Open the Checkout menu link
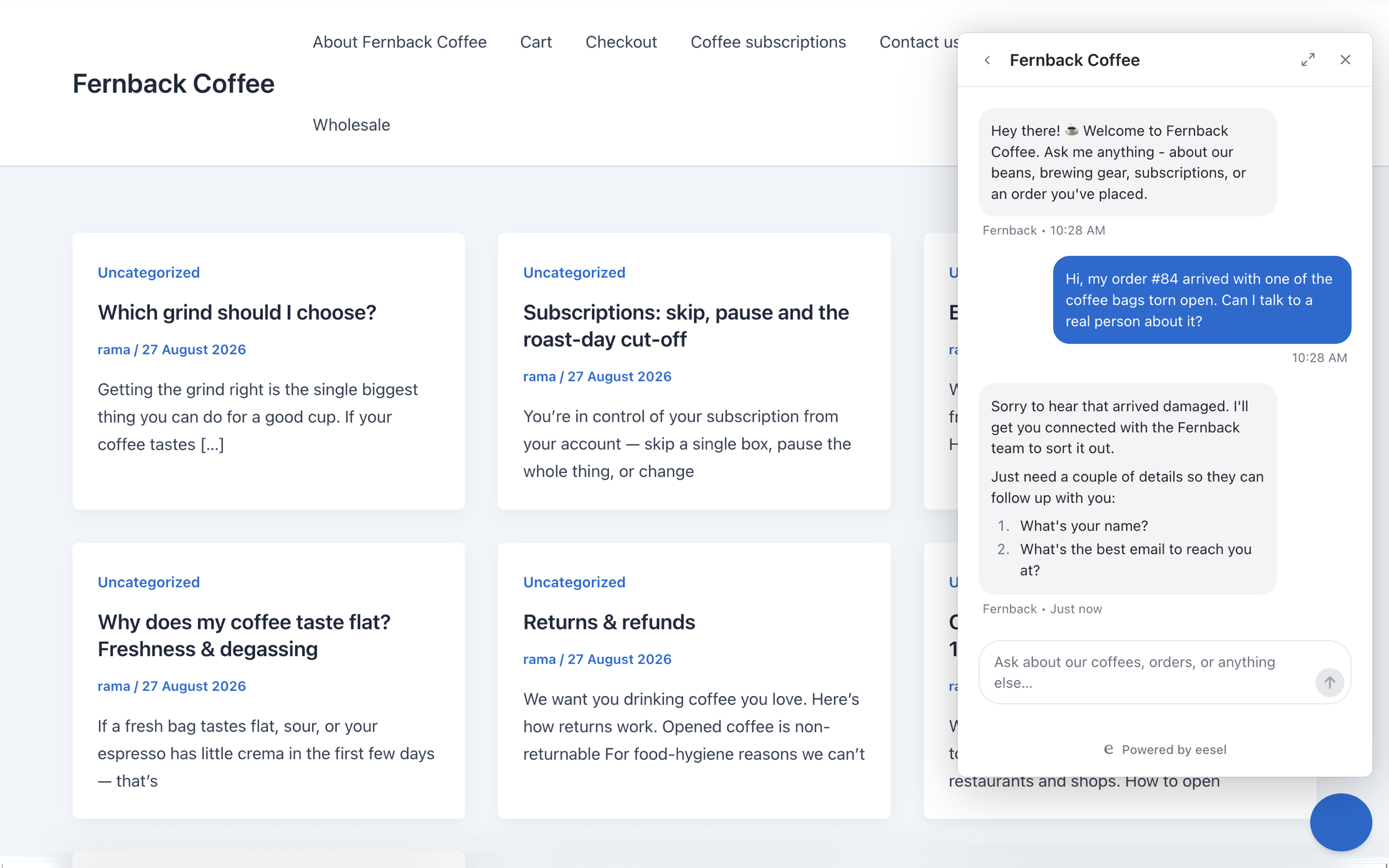The width and height of the screenshot is (1389, 868). [x=621, y=42]
